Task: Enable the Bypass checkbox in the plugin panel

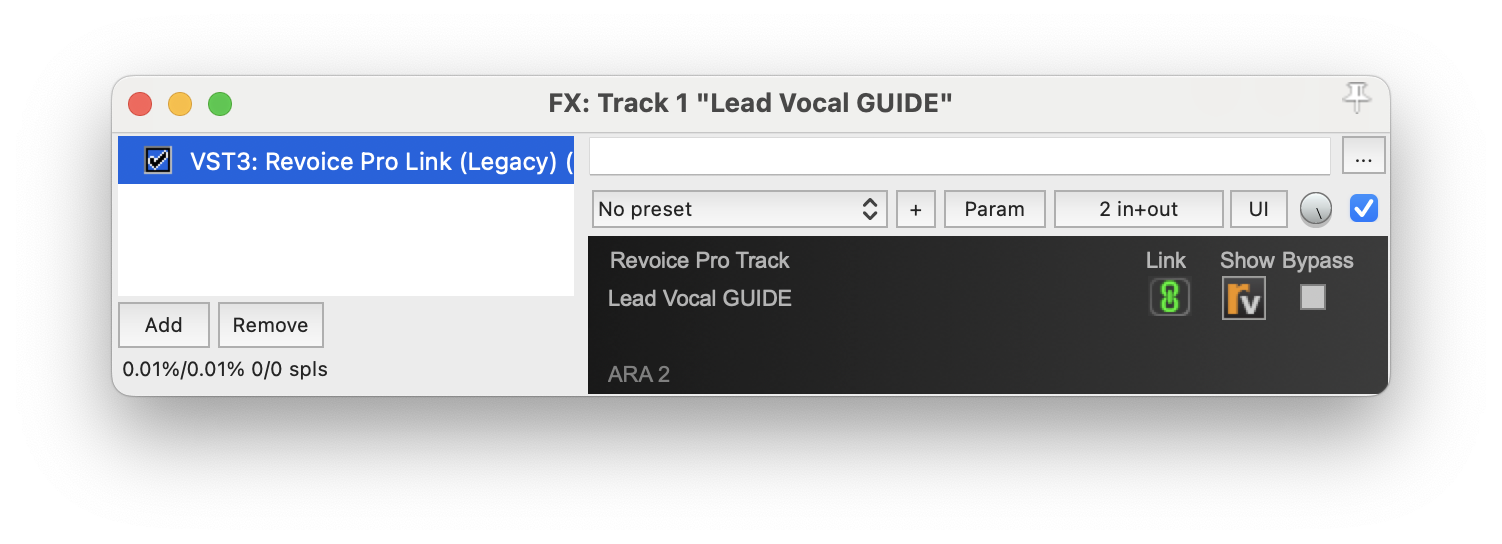Action: point(1312,297)
